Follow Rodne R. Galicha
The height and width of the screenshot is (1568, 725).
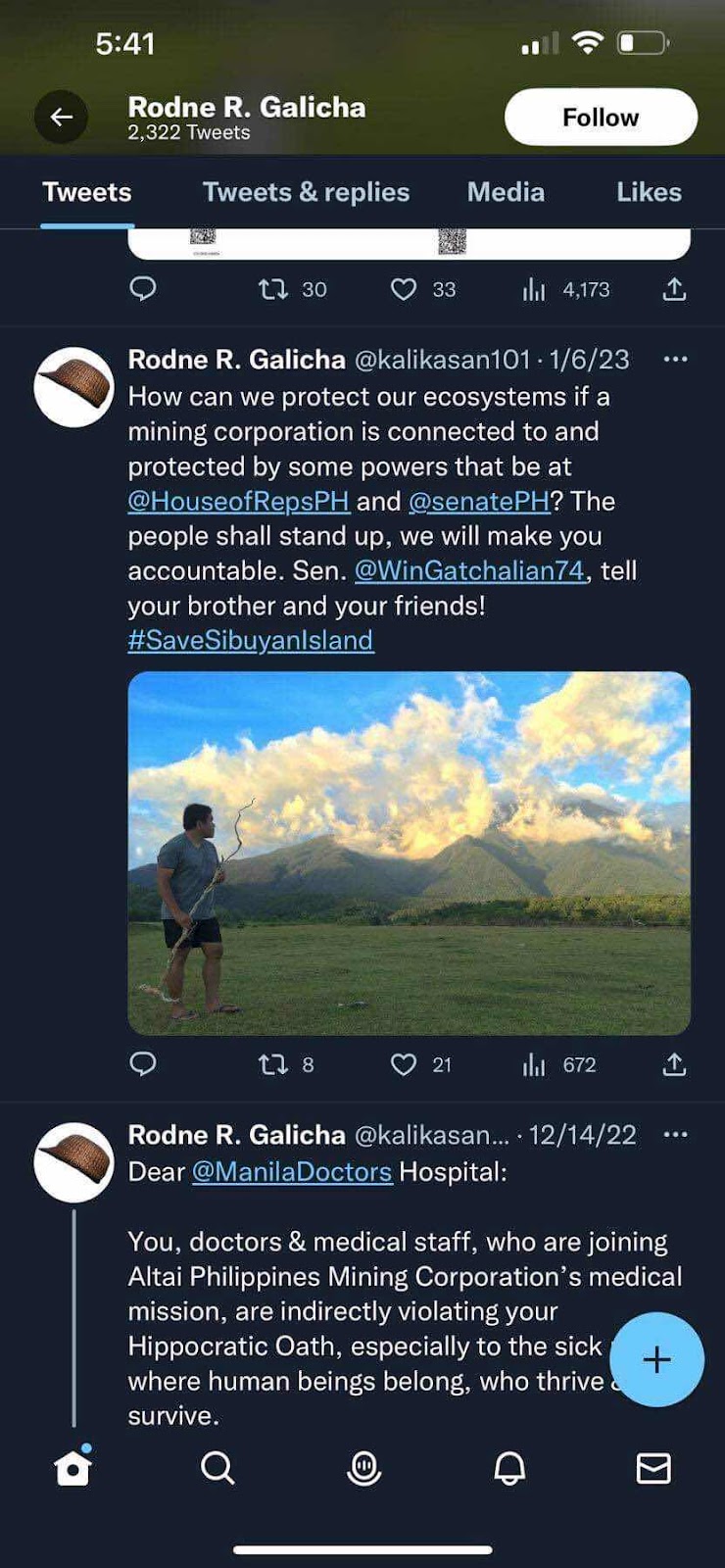coord(601,118)
